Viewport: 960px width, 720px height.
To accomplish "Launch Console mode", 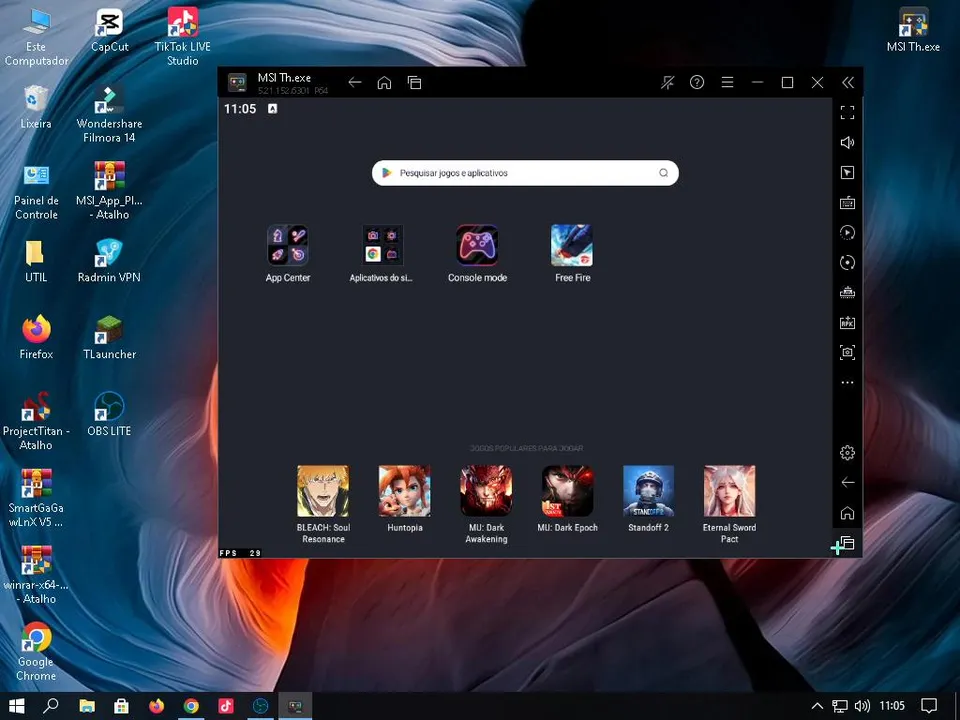I will tap(477, 246).
